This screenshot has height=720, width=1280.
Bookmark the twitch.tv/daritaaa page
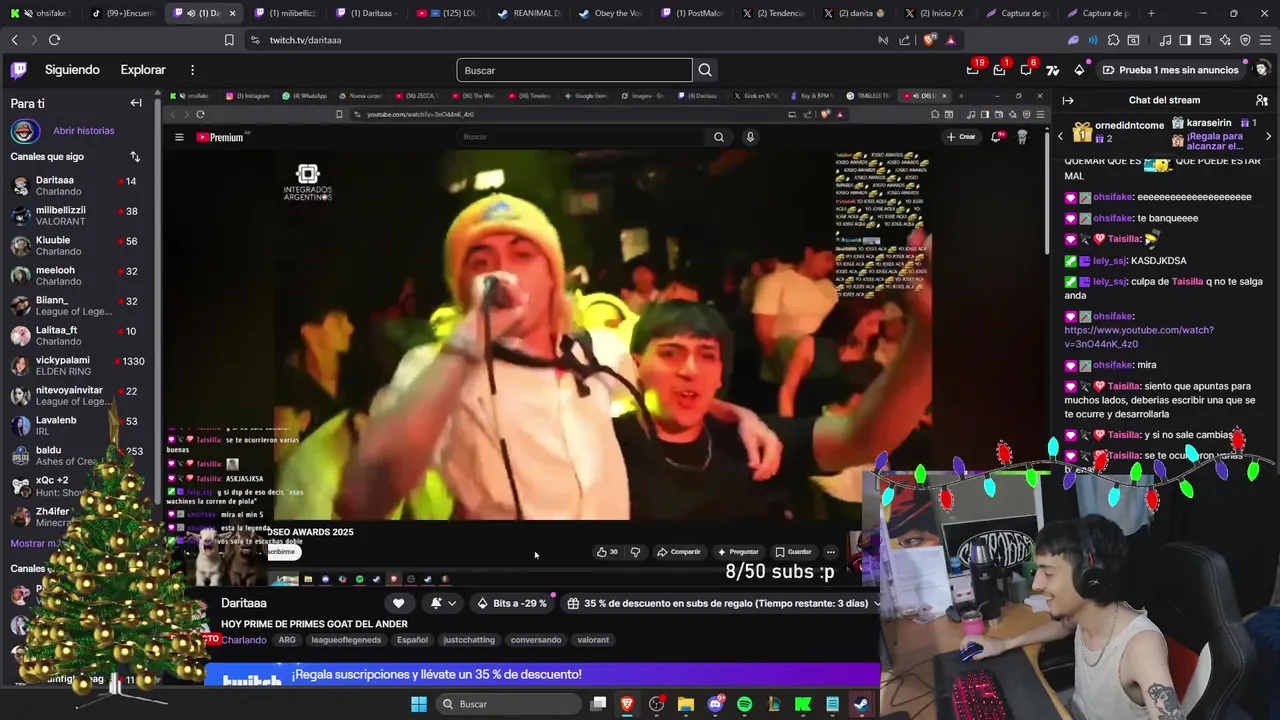tap(229, 40)
